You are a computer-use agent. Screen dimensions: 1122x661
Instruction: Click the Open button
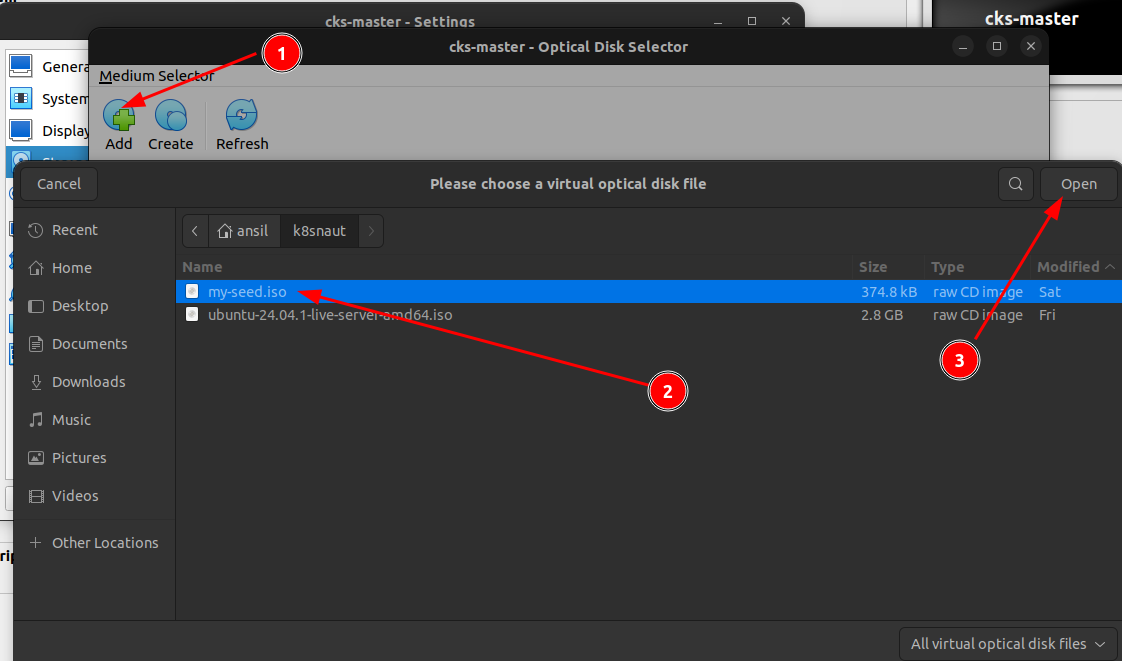coord(1078,184)
